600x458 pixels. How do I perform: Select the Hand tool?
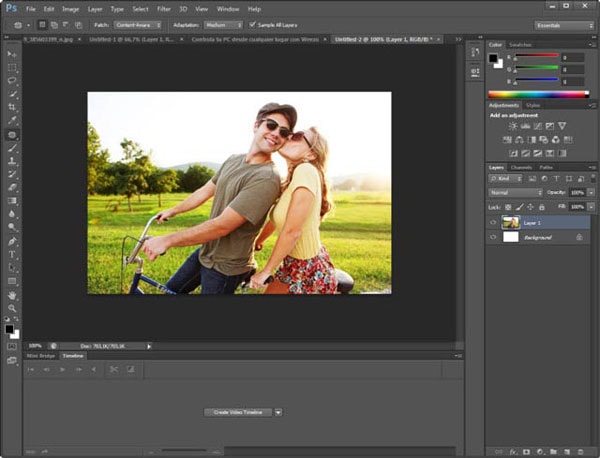[x=12, y=295]
